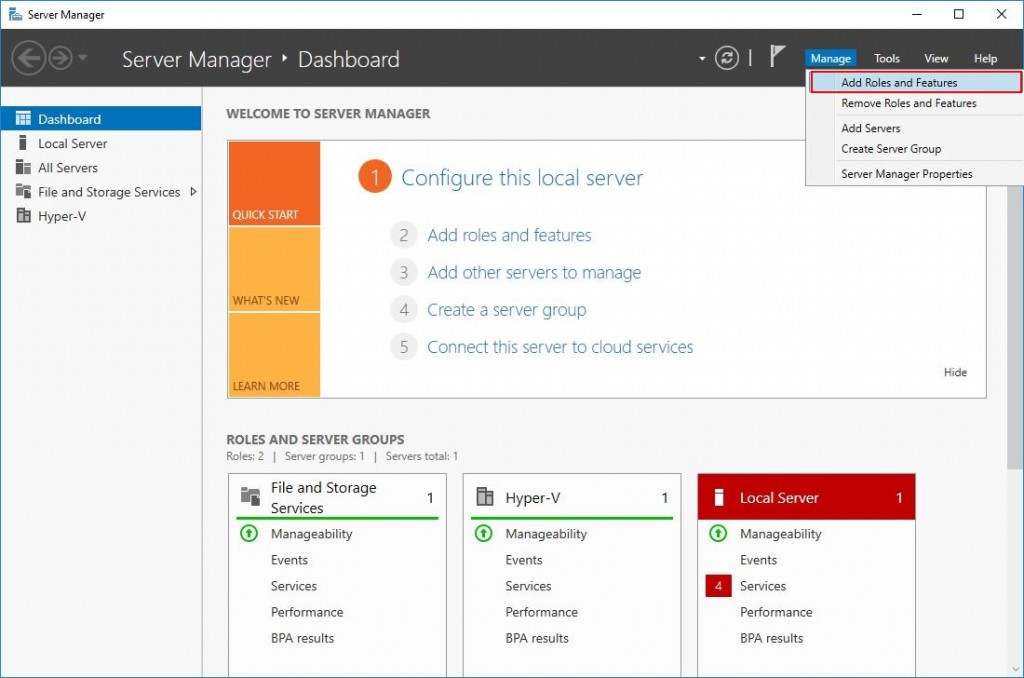Screen dimensions: 1024x678
Task: Open the Tools menu
Action: click(x=886, y=58)
